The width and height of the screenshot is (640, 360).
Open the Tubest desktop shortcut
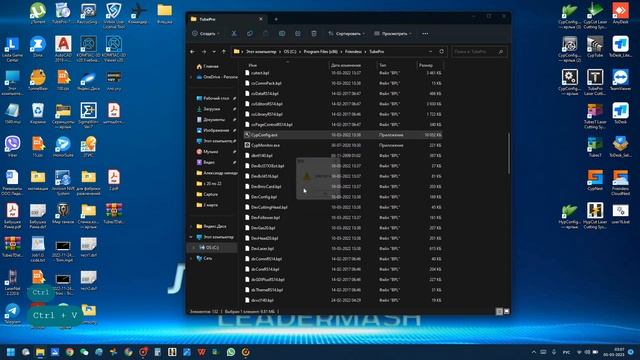click(x=595, y=147)
